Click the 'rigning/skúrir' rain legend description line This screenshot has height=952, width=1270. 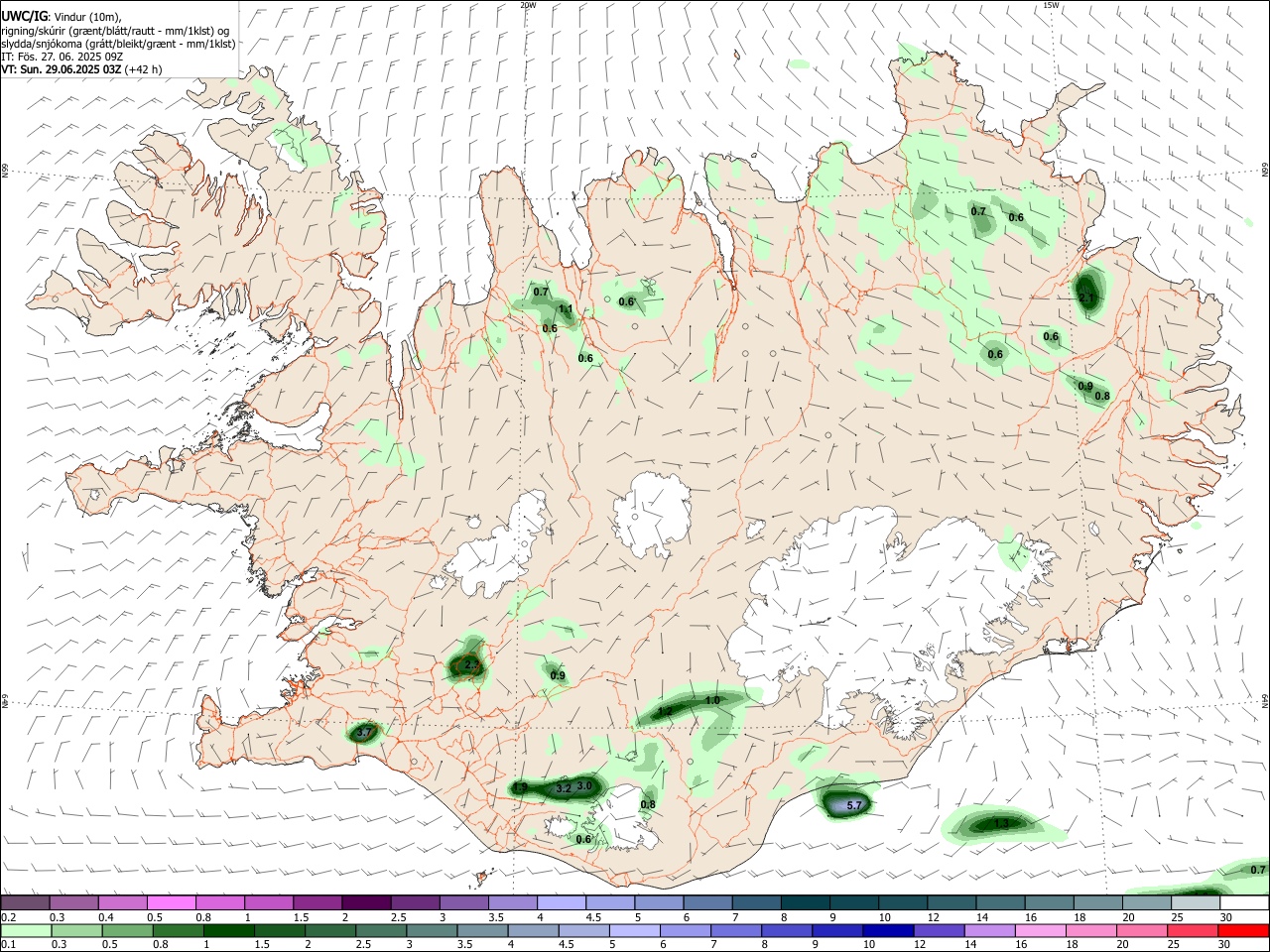click(x=115, y=31)
